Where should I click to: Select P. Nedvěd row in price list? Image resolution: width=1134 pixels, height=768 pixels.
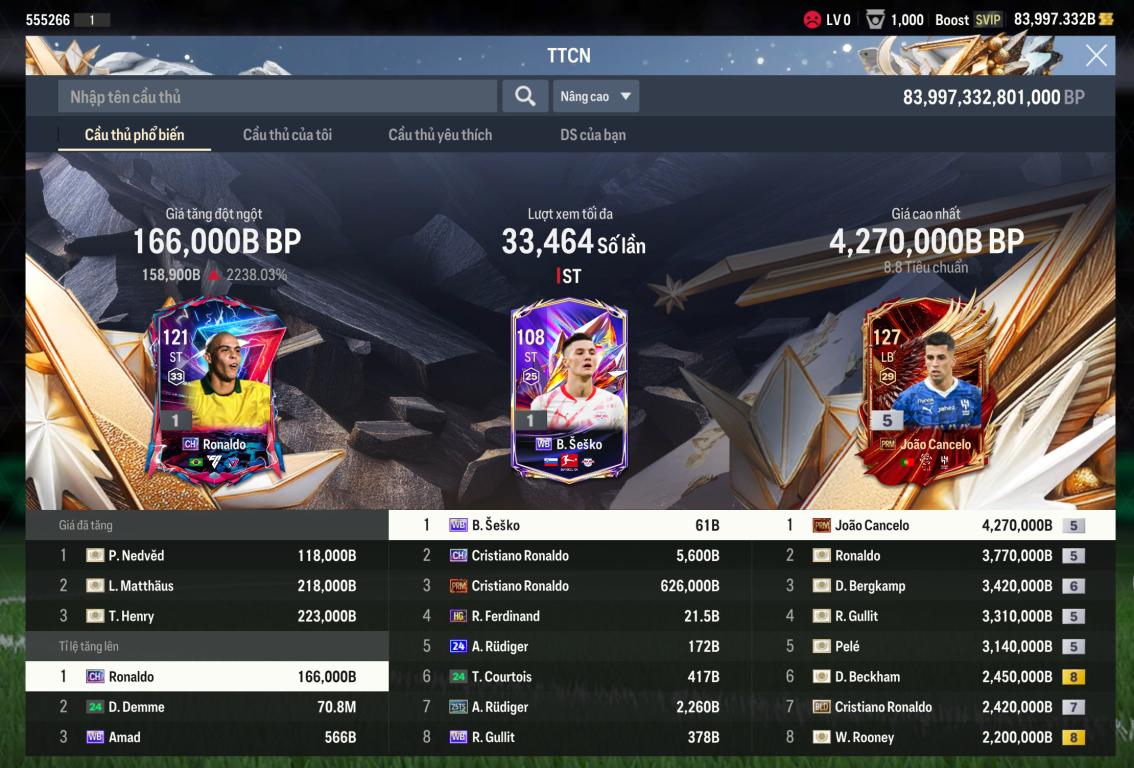click(207, 555)
